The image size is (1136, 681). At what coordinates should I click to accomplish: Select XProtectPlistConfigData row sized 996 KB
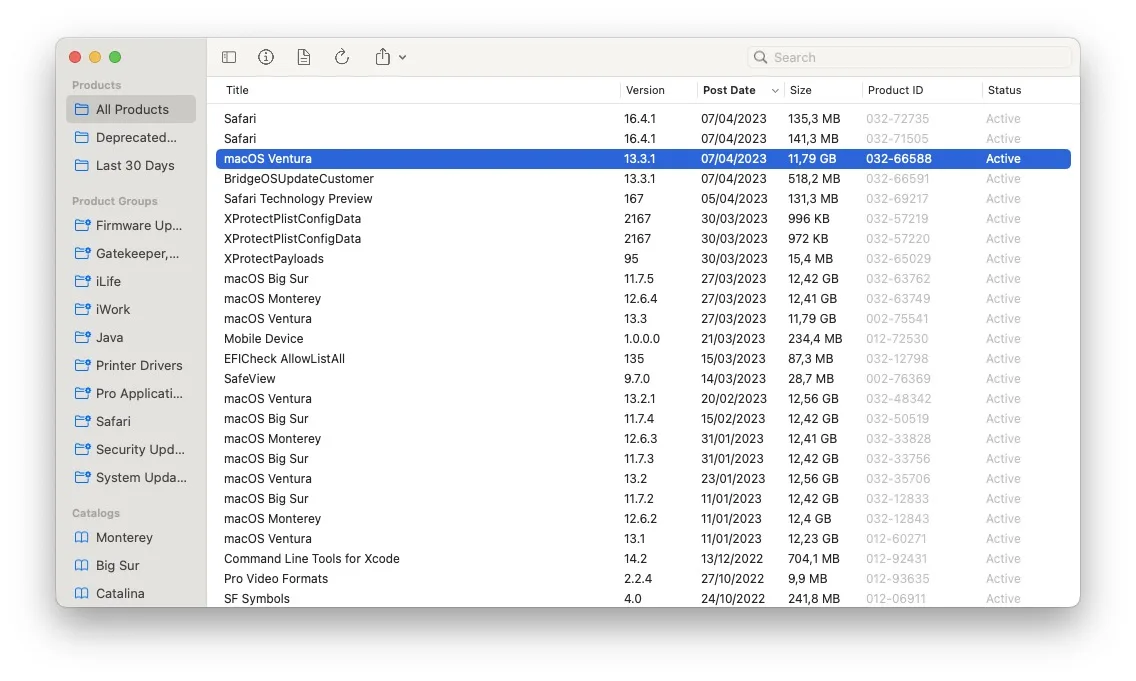[x=643, y=219]
